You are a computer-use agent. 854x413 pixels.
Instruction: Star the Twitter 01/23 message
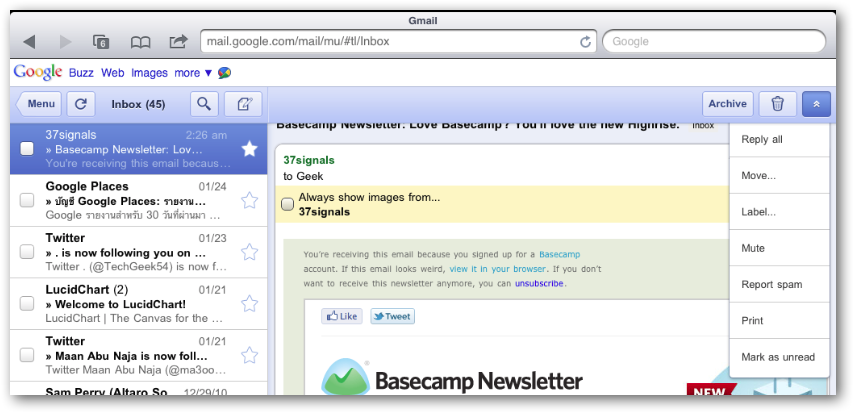249,252
